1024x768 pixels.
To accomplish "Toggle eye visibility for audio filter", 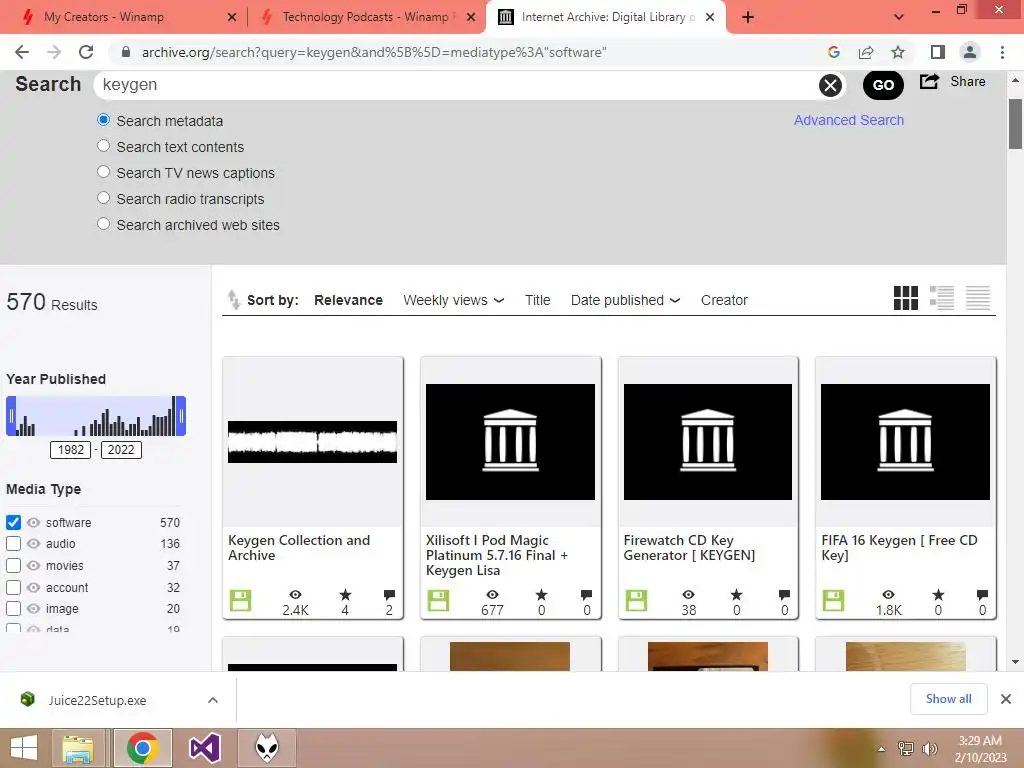I will coord(33,543).
